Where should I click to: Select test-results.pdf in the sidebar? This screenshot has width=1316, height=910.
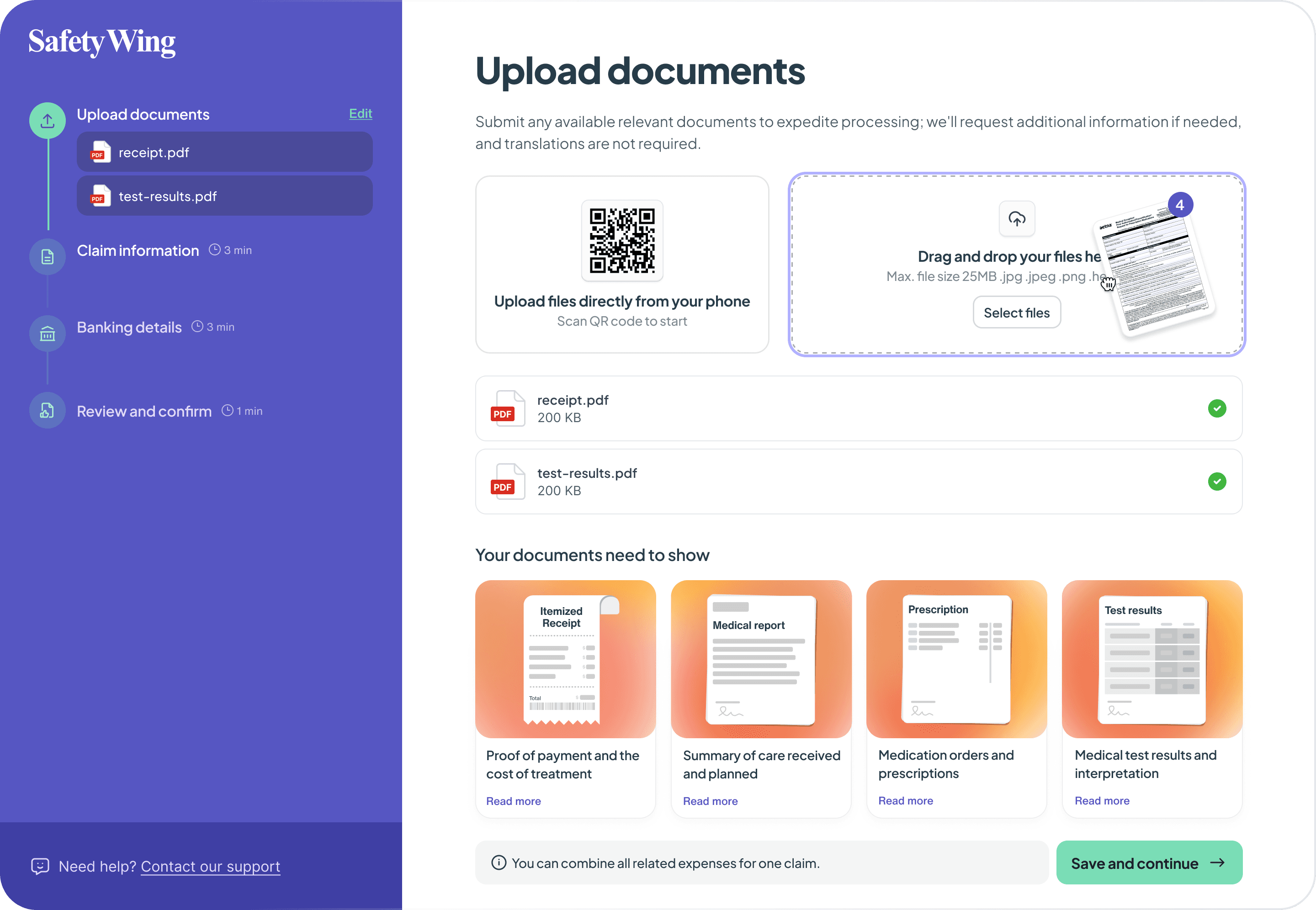(225, 196)
